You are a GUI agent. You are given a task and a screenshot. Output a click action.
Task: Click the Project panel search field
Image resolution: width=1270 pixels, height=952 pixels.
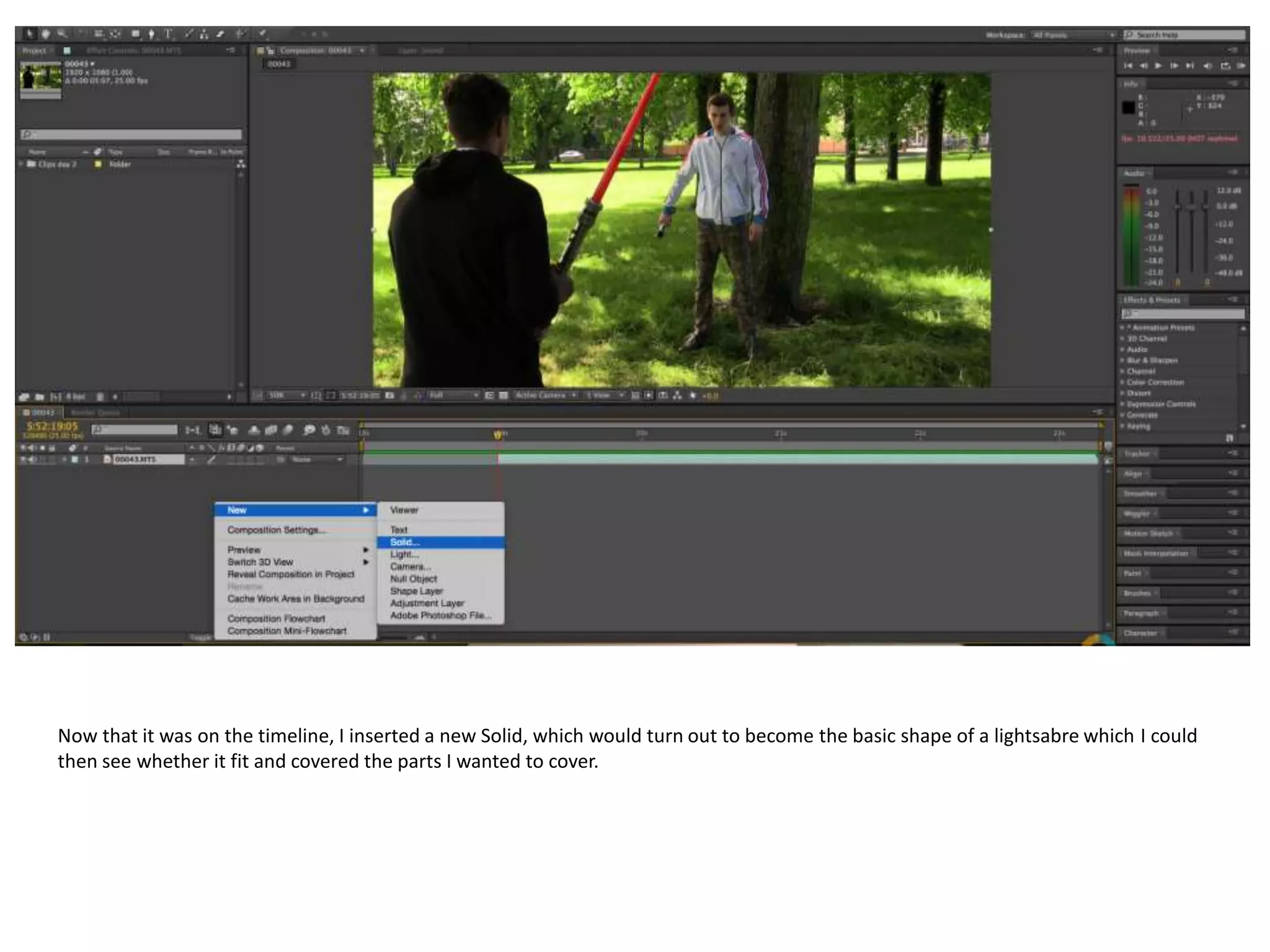pyautogui.click(x=131, y=134)
